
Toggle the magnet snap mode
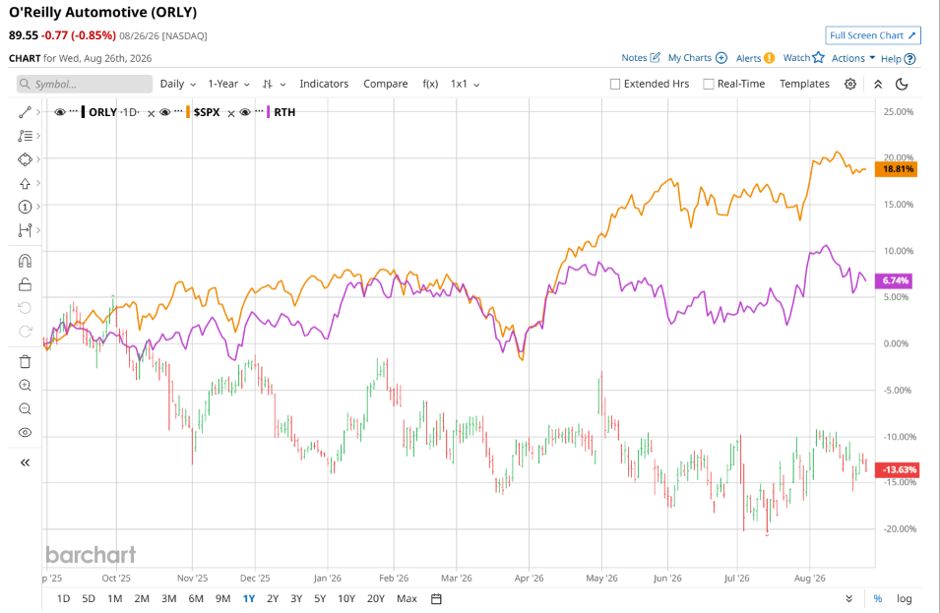[x=25, y=261]
